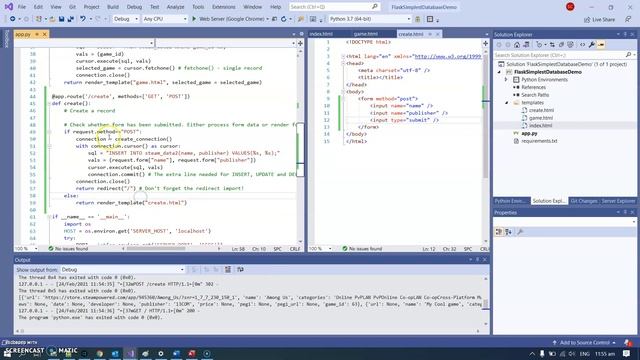Open Properties wrench icon in Solution Explorer

tap(591, 44)
